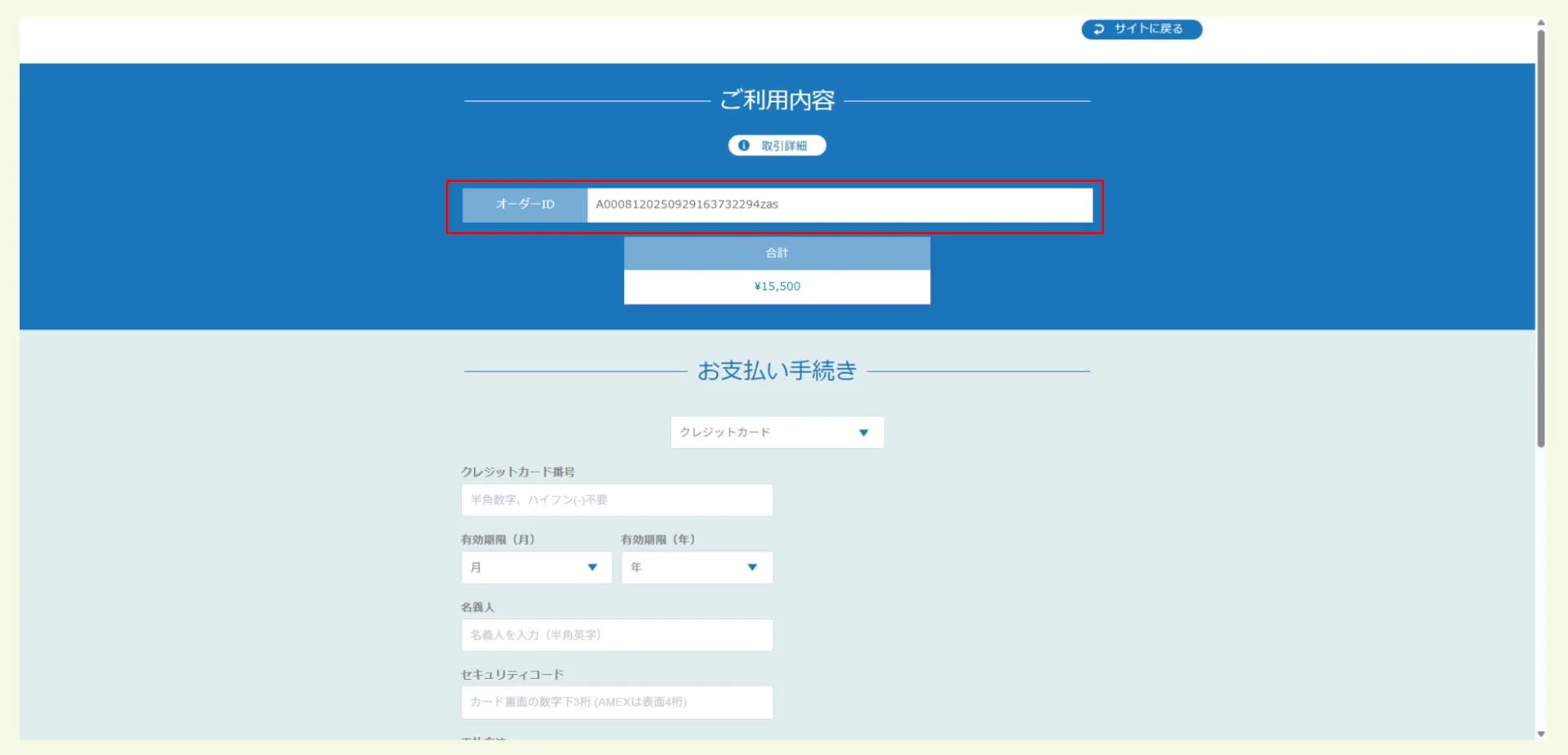Click the dropdown arrow beside 月 for expiration month

pos(593,567)
